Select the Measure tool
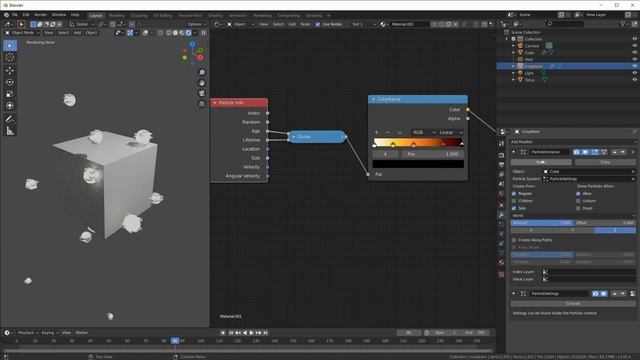Viewport: 640px width, 360px height. (x=10, y=131)
